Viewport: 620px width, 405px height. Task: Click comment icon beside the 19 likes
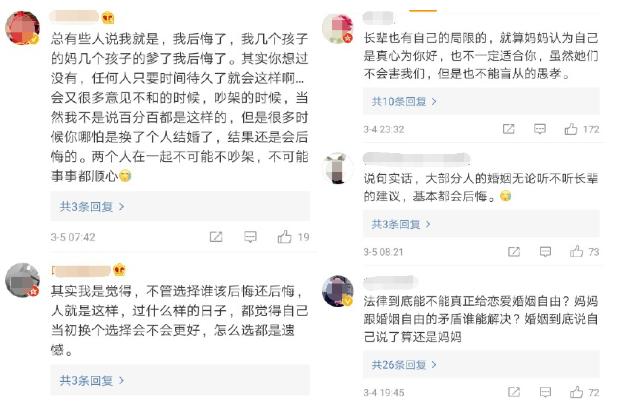pos(249,237)
